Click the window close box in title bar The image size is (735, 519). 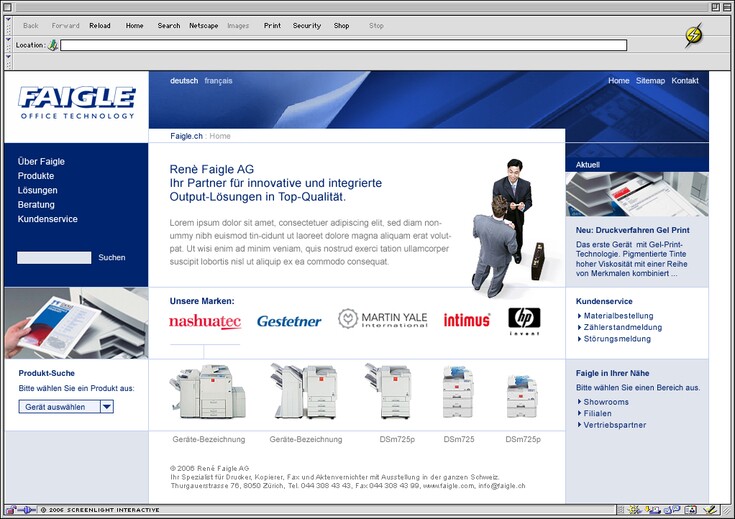pos(7,7)
